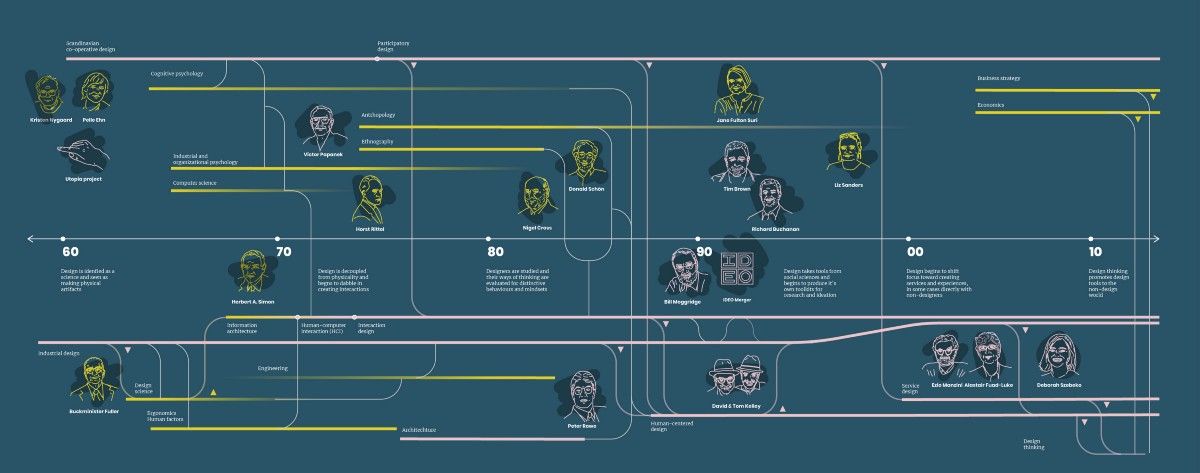Select the Economics label
Viewport: 1200px width, 473px height.
pos(990,104)
